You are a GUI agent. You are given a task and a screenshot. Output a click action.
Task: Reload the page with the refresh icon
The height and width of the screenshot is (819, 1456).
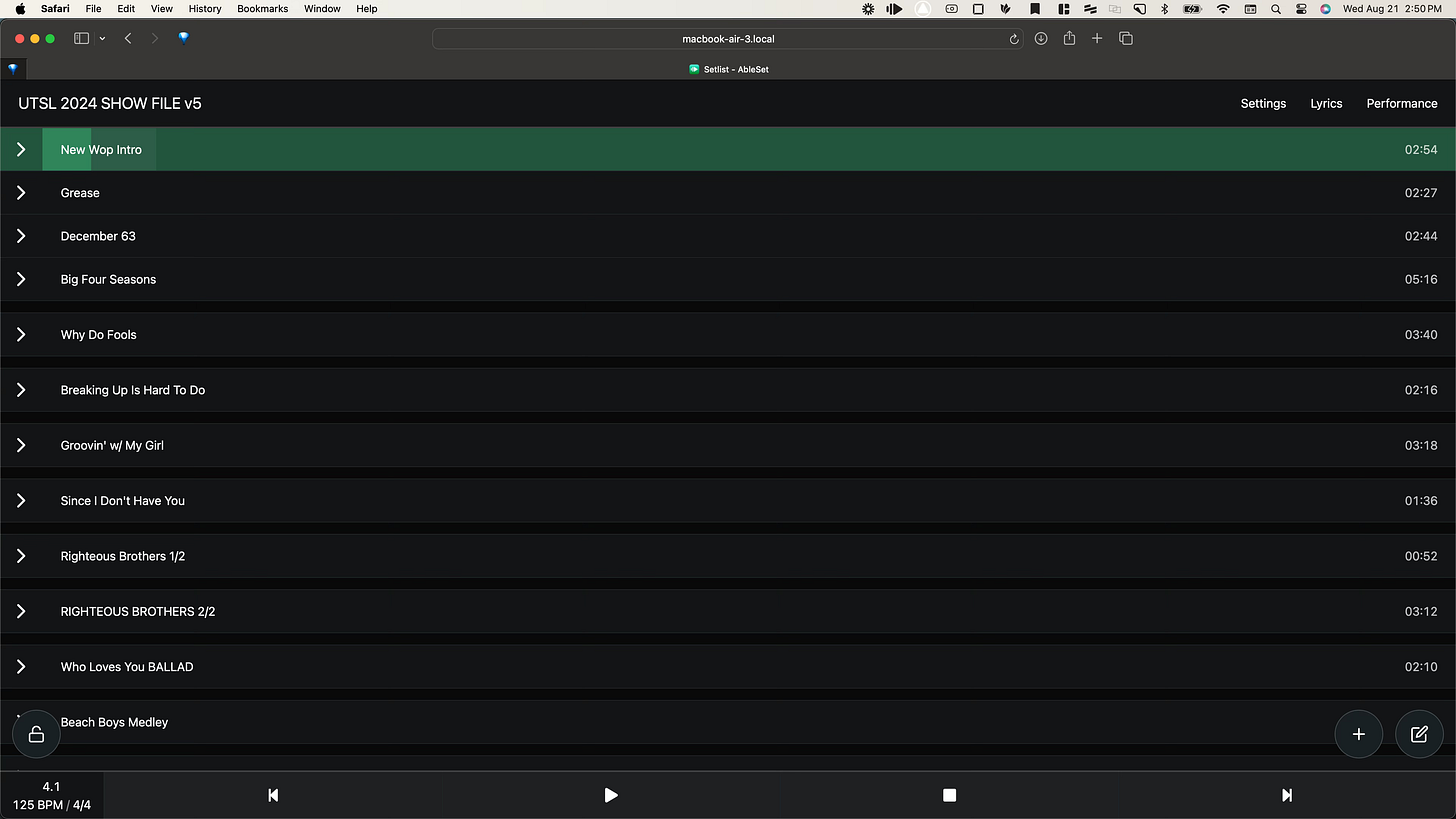1014,39
